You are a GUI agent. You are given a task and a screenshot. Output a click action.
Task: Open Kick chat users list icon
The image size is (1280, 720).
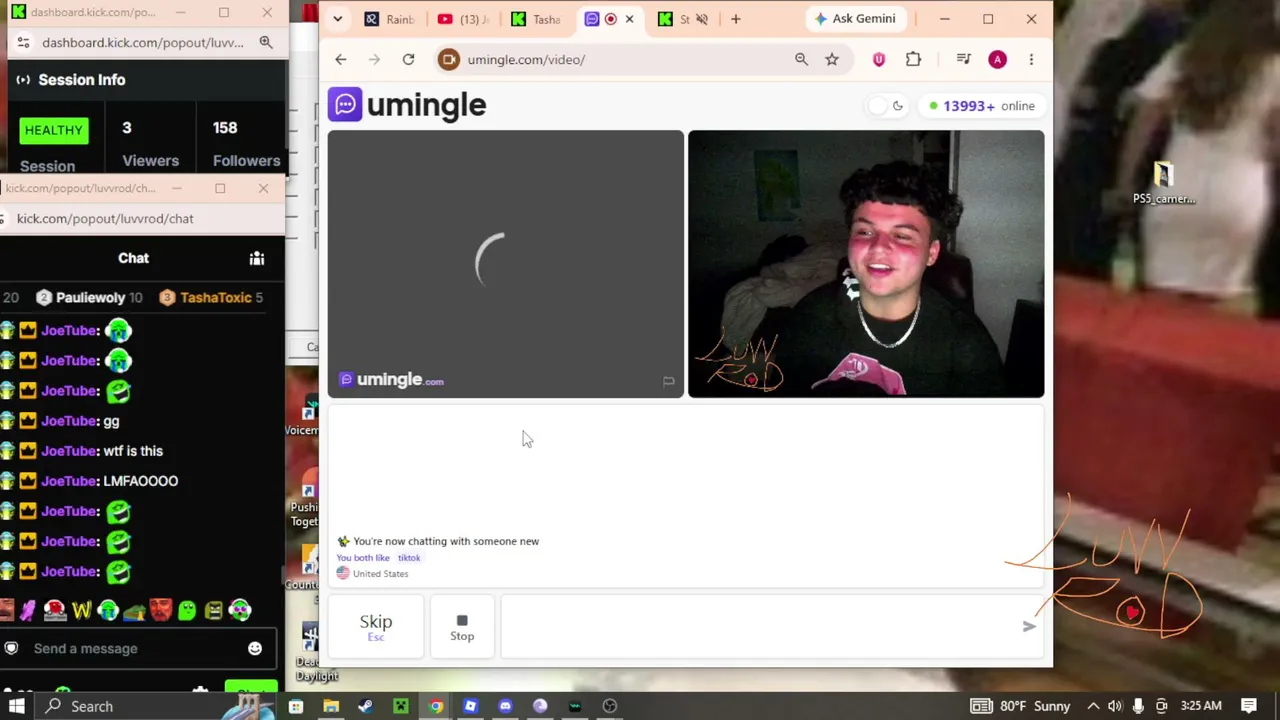pos(257,259)
